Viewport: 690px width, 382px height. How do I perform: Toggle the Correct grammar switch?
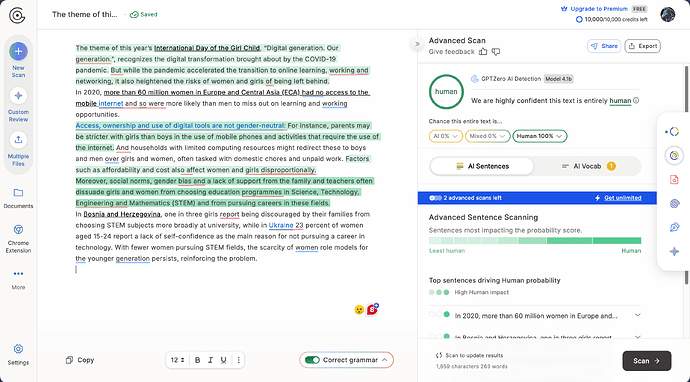tap(312, 360)
